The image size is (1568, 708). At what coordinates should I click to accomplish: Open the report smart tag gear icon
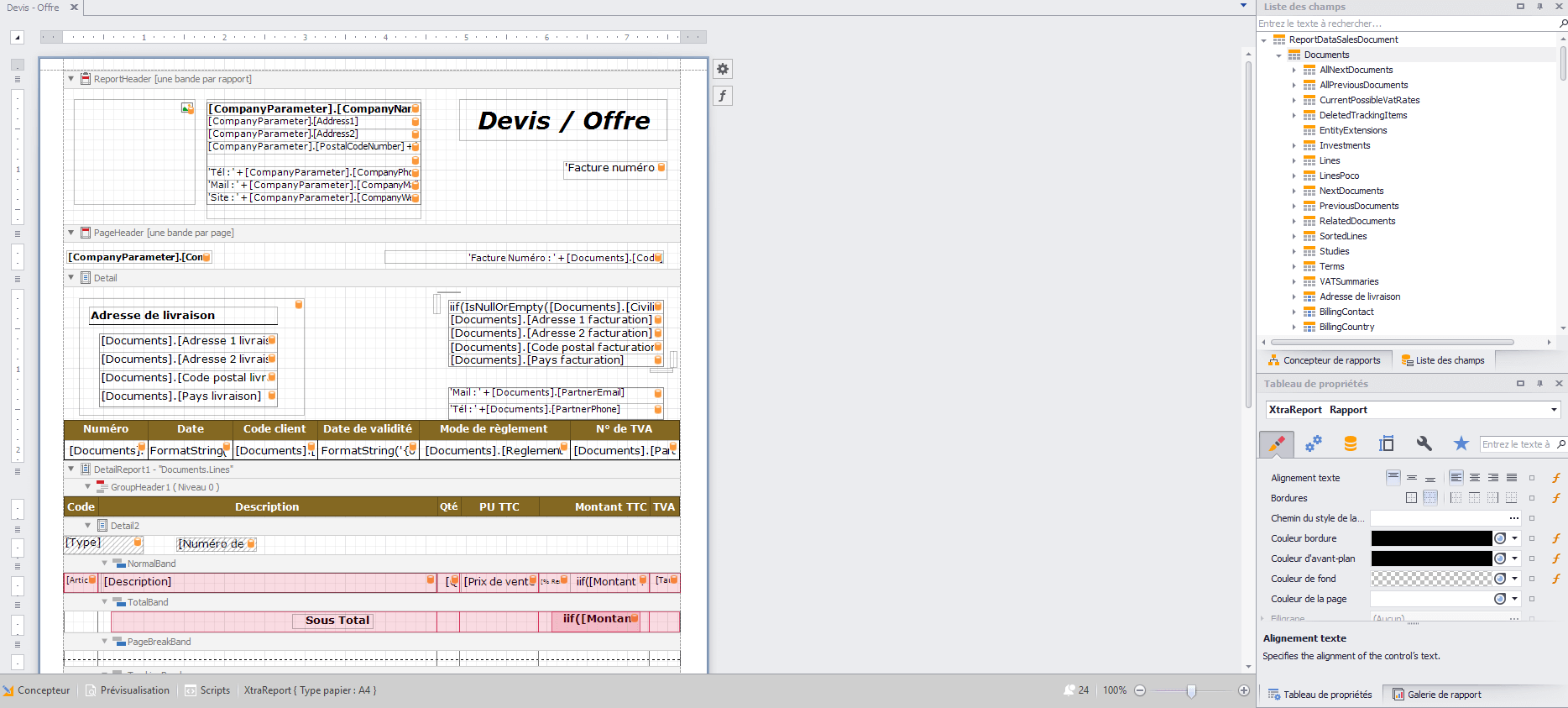(723, 69)
